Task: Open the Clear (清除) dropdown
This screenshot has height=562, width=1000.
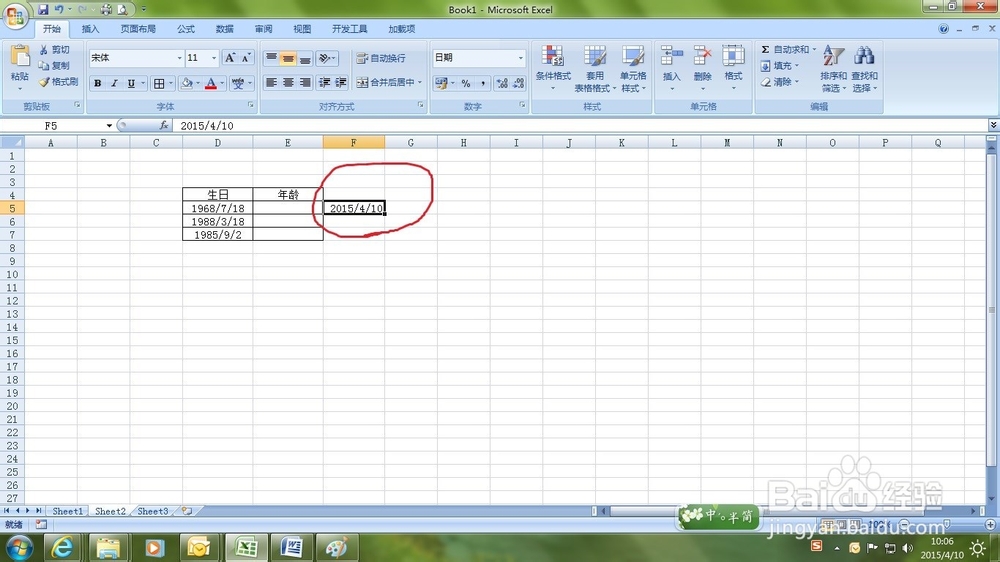Action: 779,82
